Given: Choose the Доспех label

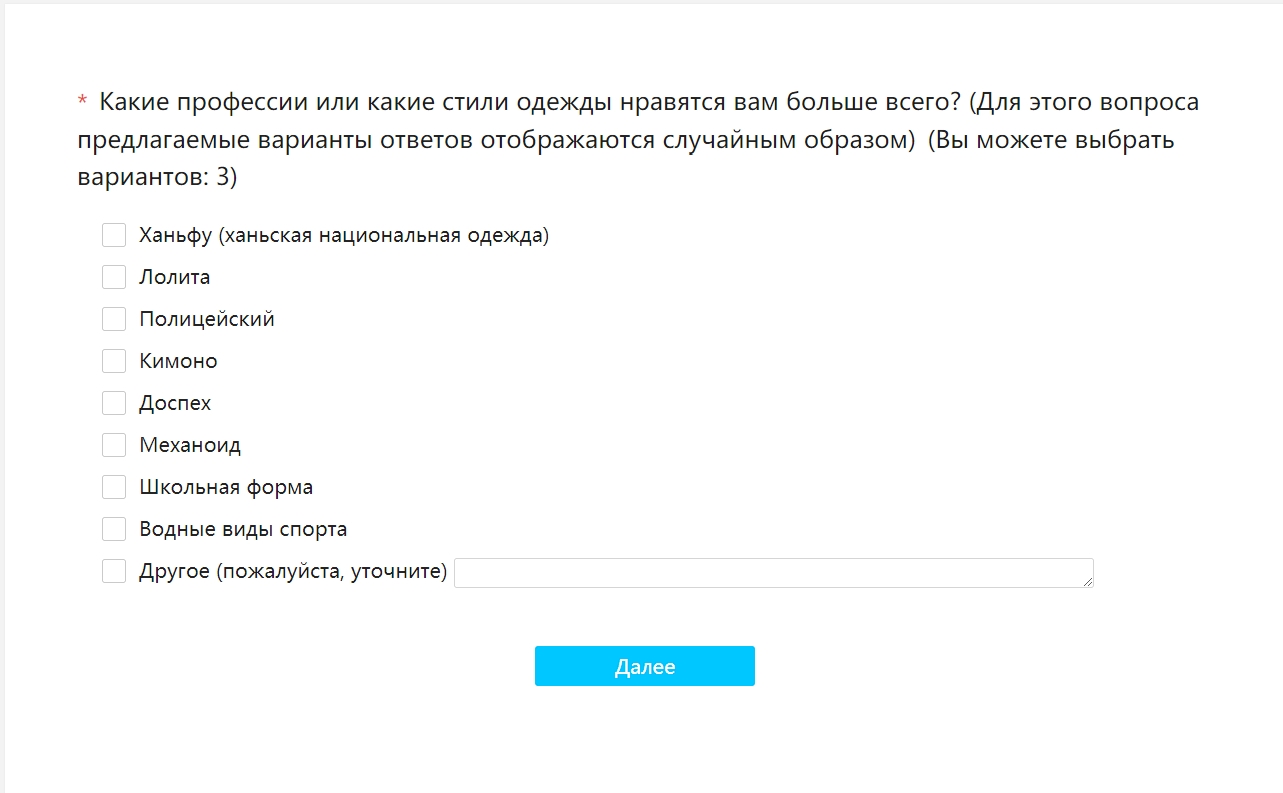Looking at the screenshot, I should pos(175,404).
